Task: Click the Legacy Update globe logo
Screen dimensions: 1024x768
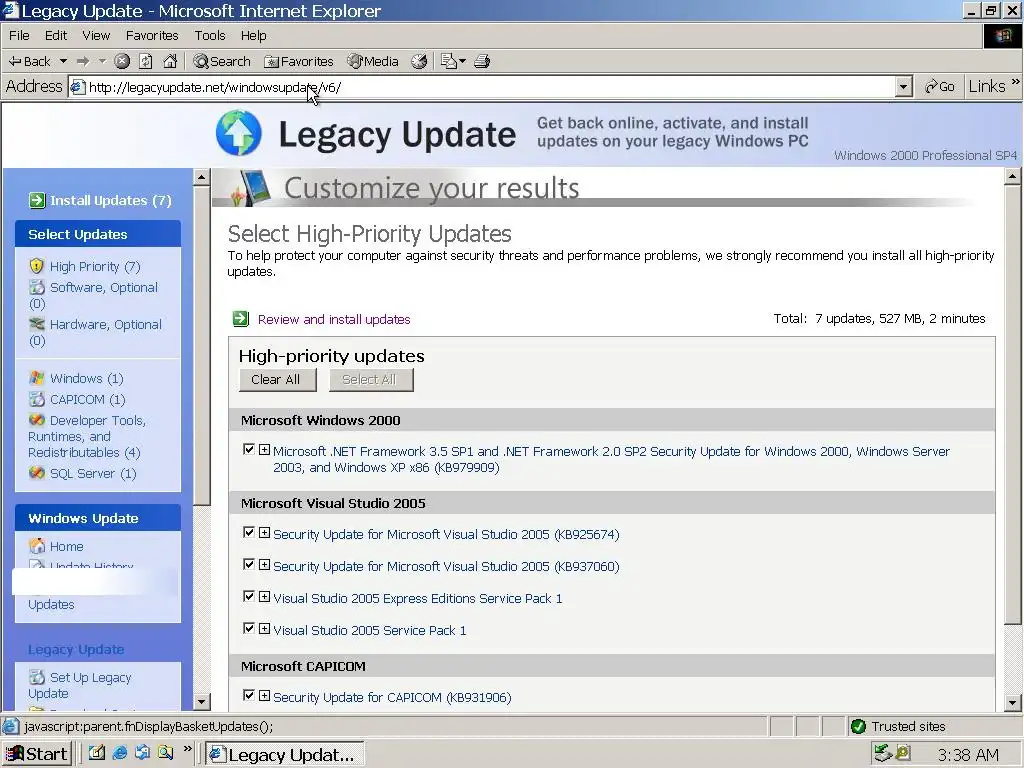Action: [x=238, y=133]
